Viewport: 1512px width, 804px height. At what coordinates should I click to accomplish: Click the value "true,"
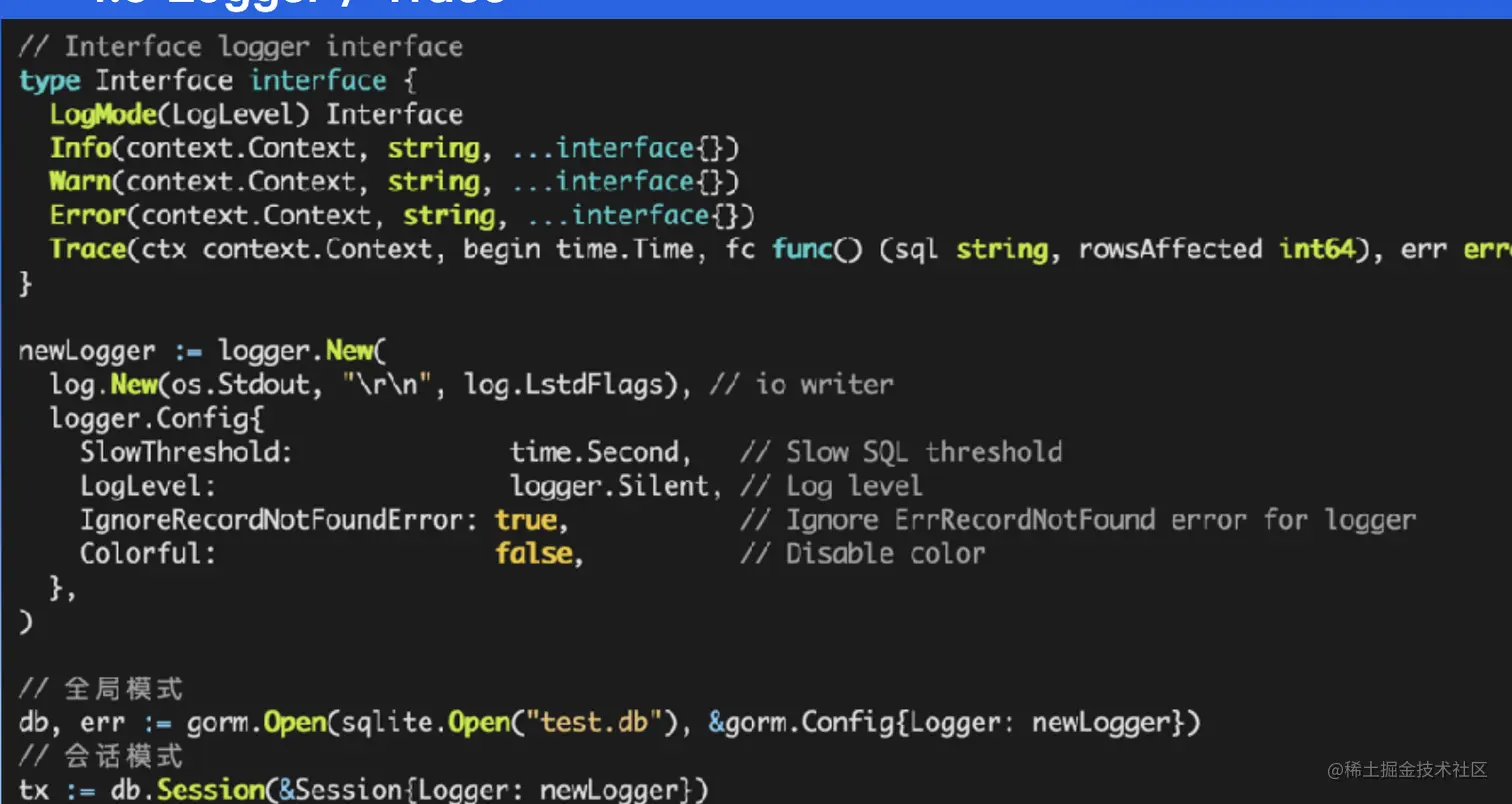[532, 520]
